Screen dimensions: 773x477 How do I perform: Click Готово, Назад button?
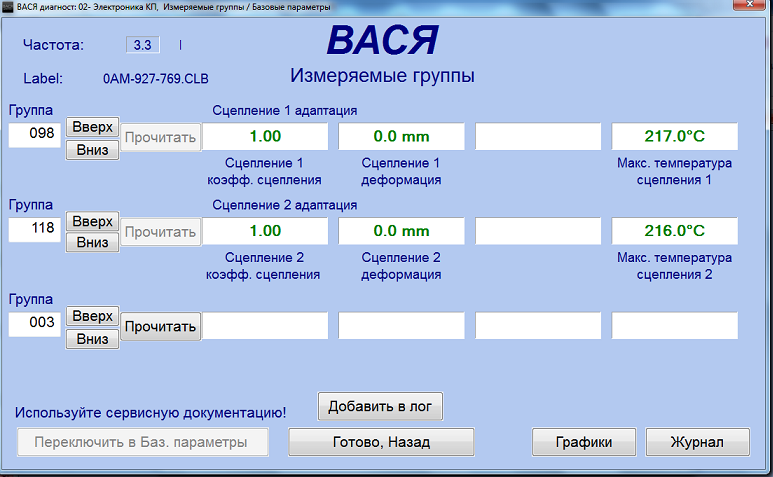pyautogui.click(x=381, y=442)
